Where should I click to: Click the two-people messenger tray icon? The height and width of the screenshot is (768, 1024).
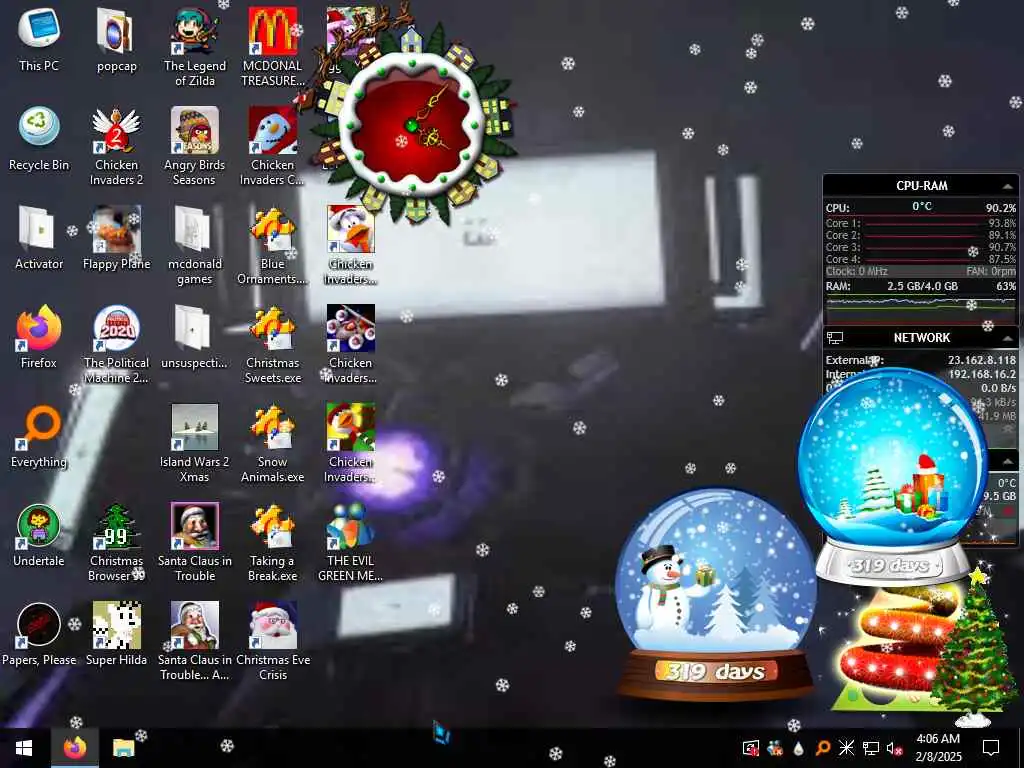pos(775,748)
